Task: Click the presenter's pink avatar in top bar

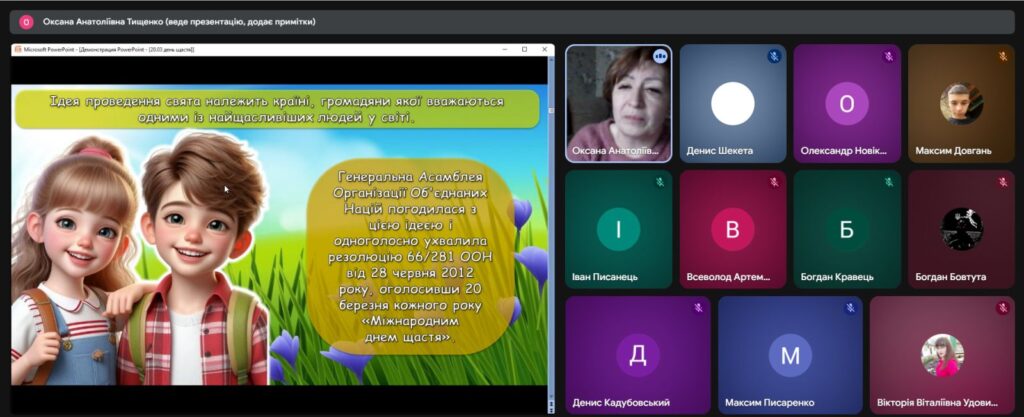Action: tap(26, 21)
